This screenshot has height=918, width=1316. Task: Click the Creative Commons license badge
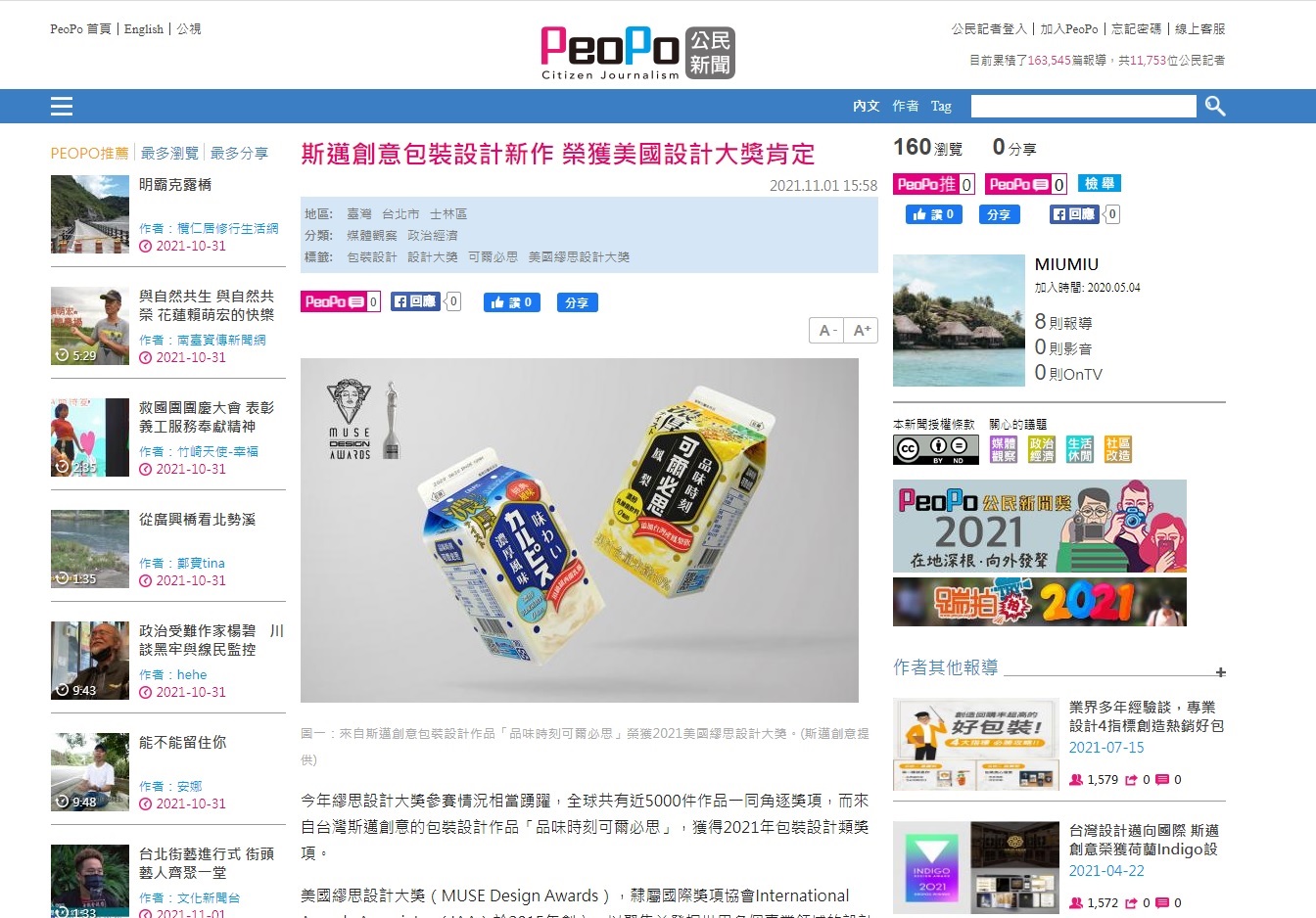coord(935,449)
